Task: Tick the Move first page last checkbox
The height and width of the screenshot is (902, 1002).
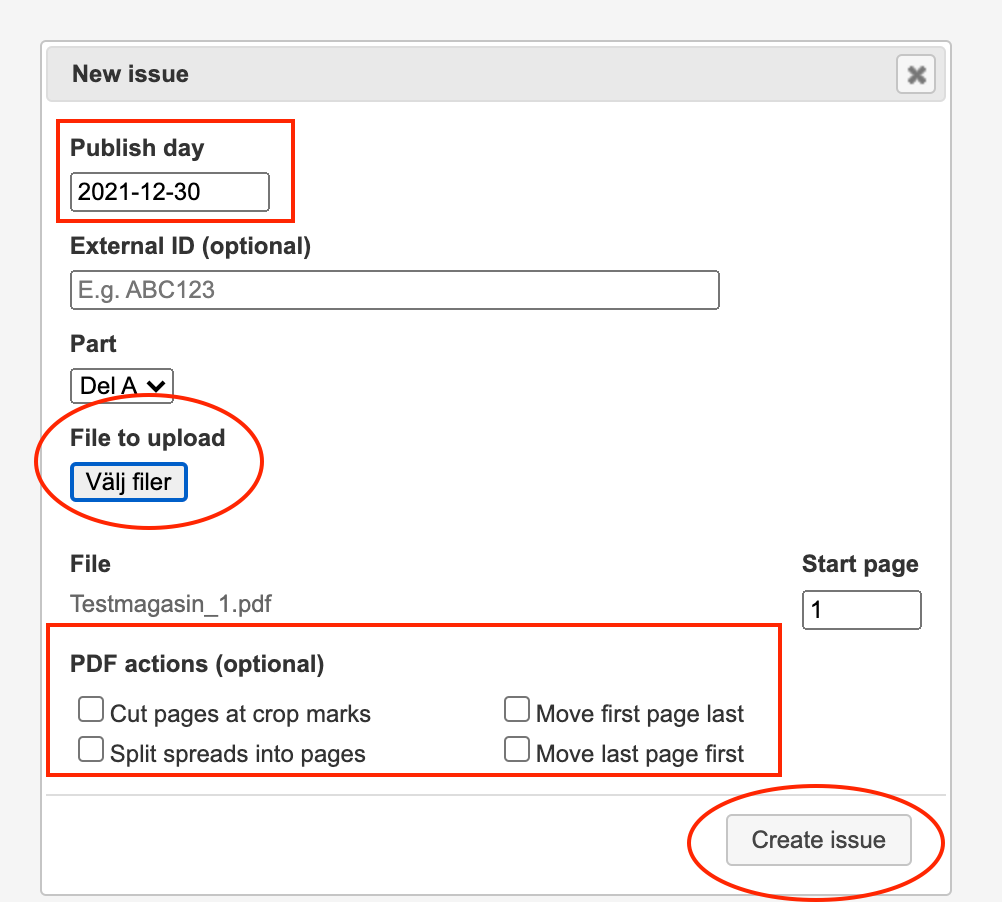Action: pos(516,711)
